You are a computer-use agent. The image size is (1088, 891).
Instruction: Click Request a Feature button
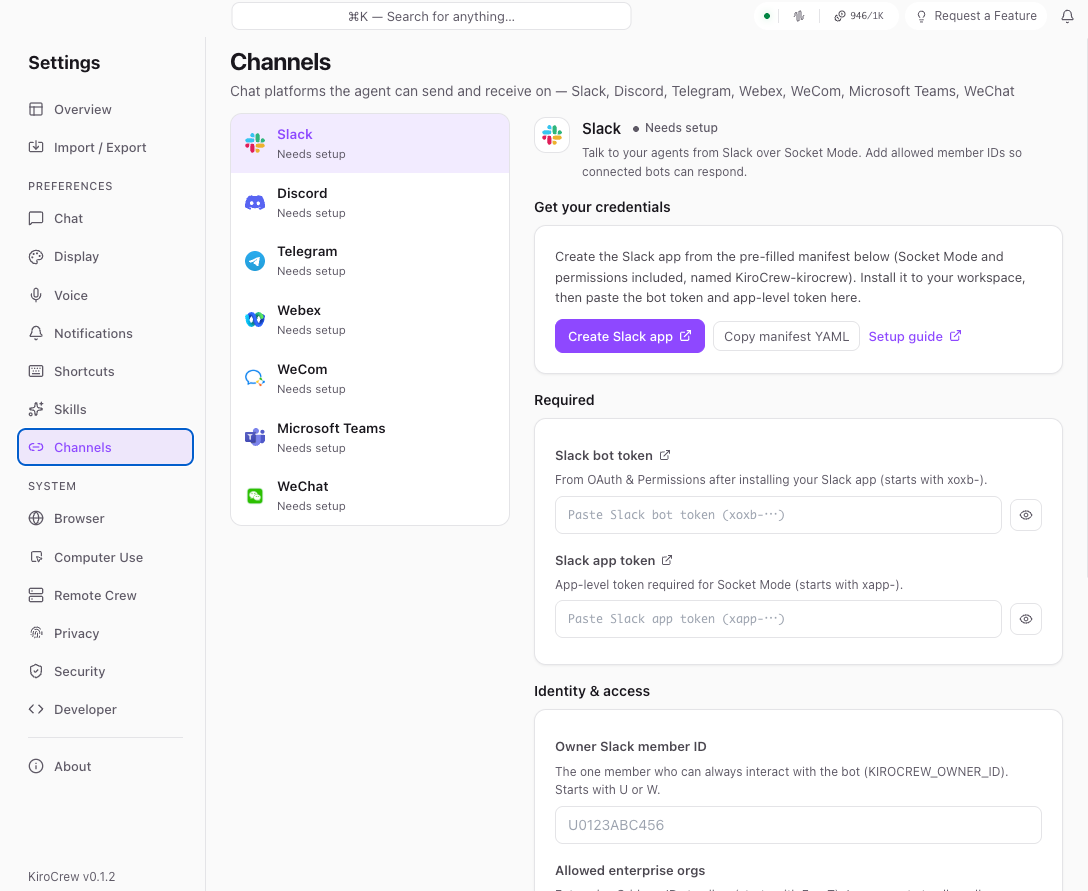(976, 16)
